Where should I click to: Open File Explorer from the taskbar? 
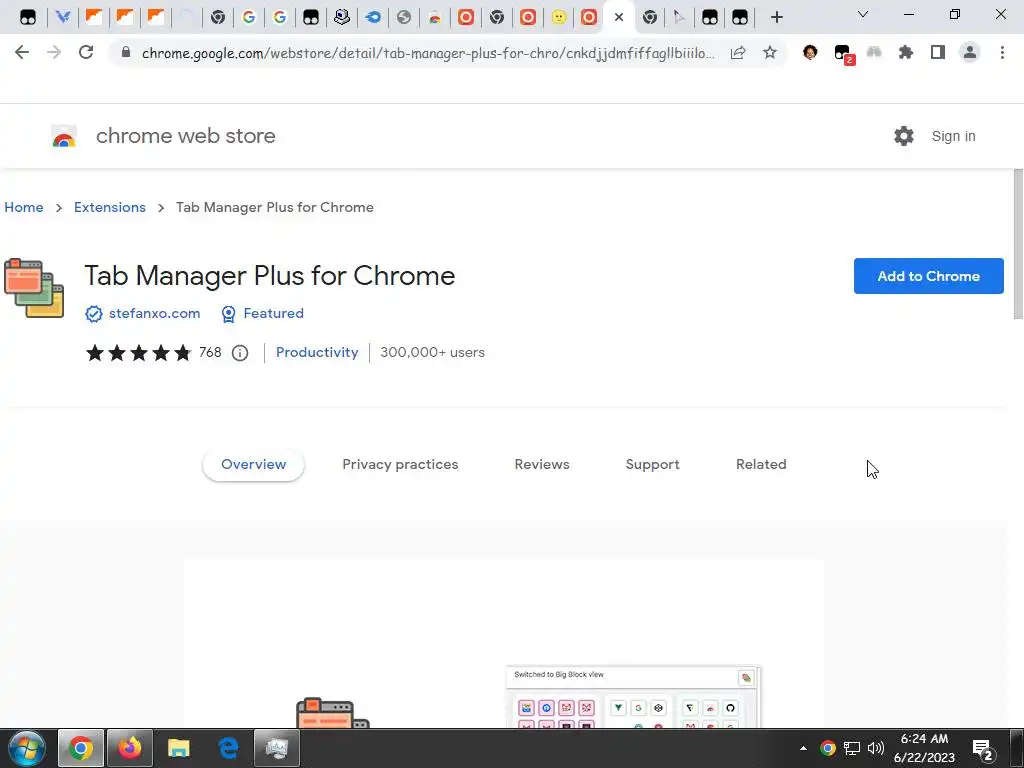click(x=178, y=748)
